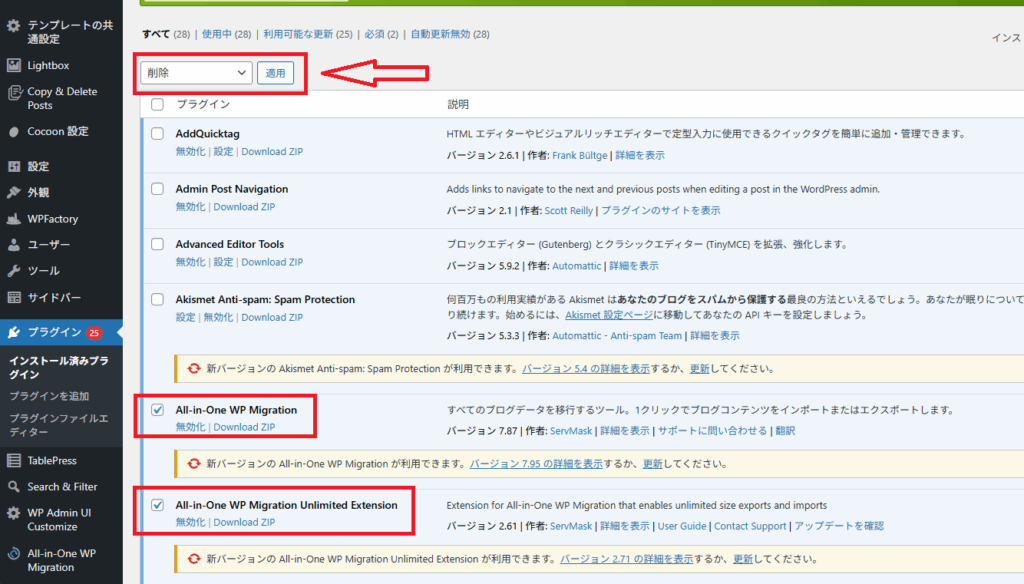The image size is (1024, 584).
Task: Click the gear icon beside テンプレートの共通設定
Action: 14,26
